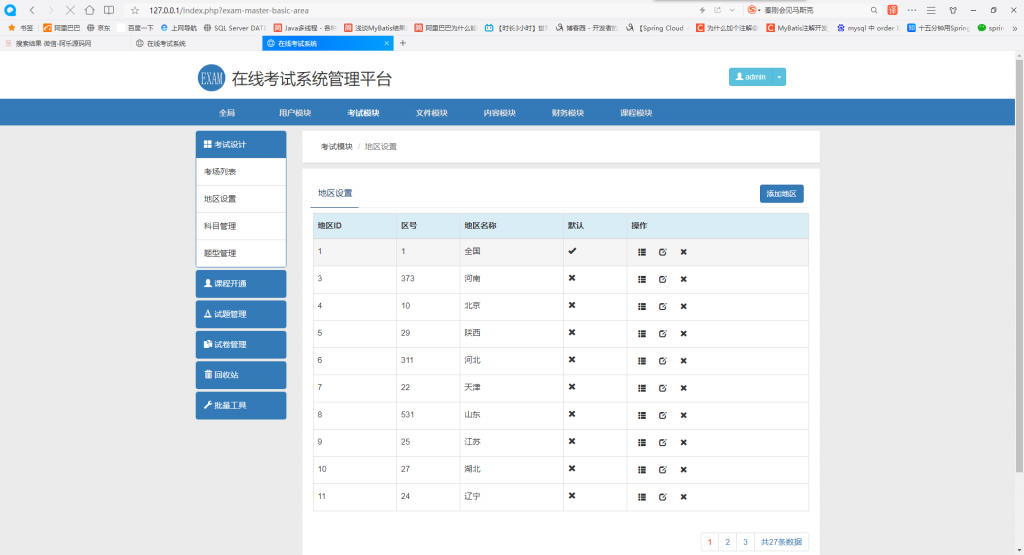Open list icon for 江苏 row
Viewport: 1024px width, 555px height.
coord(642,443)
